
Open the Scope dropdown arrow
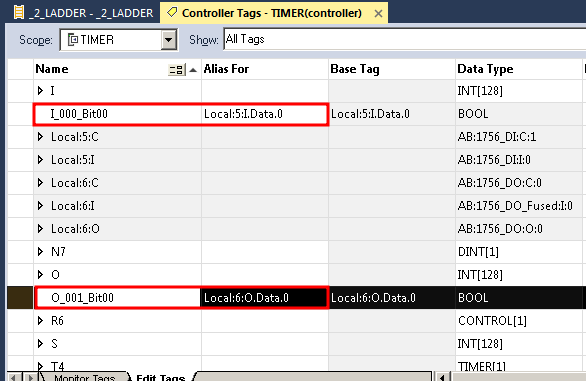pos(169,40)
